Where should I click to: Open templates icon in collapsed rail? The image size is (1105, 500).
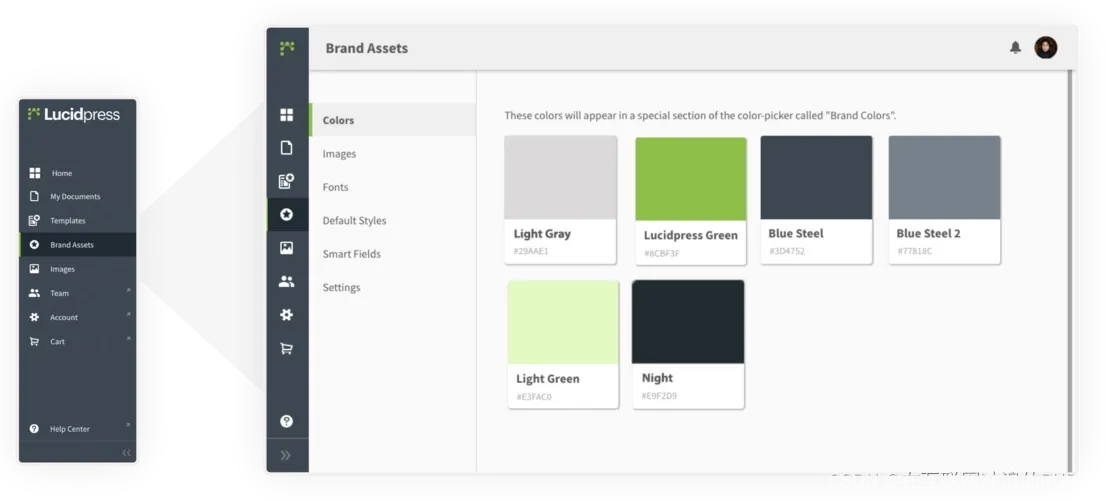pos(286,181)
